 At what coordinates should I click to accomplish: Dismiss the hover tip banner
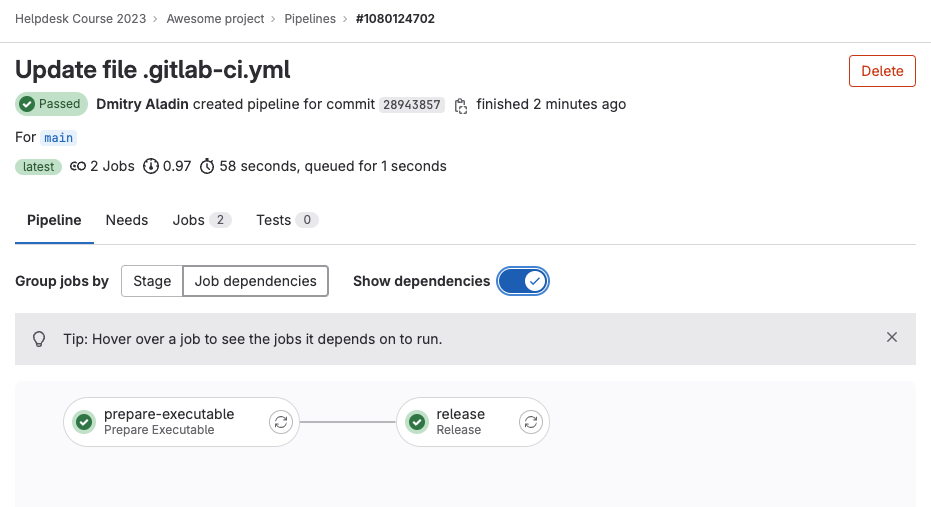coord(891,338)
